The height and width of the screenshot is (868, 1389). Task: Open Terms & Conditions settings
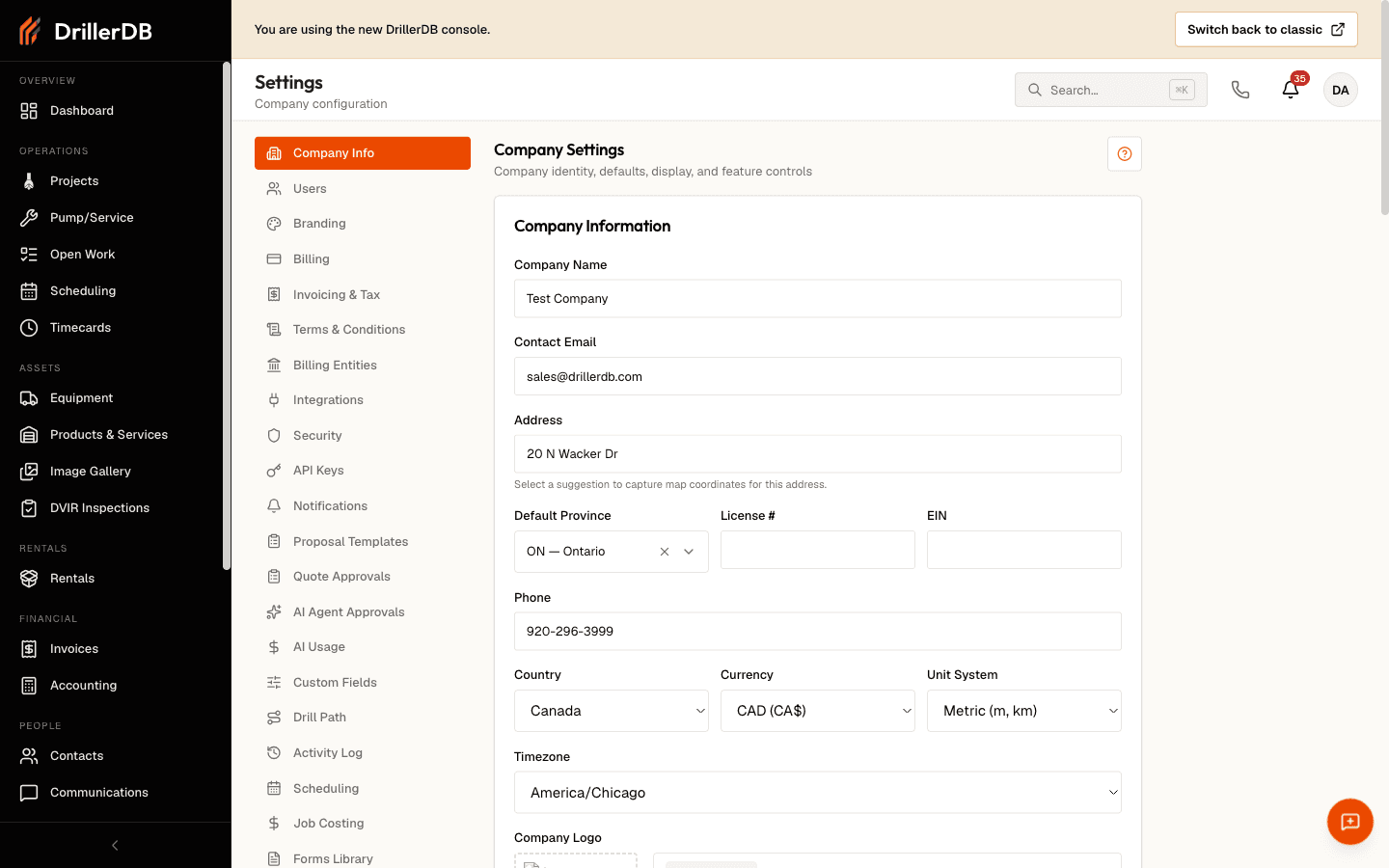pyautogui.click(x=363, y=330)
